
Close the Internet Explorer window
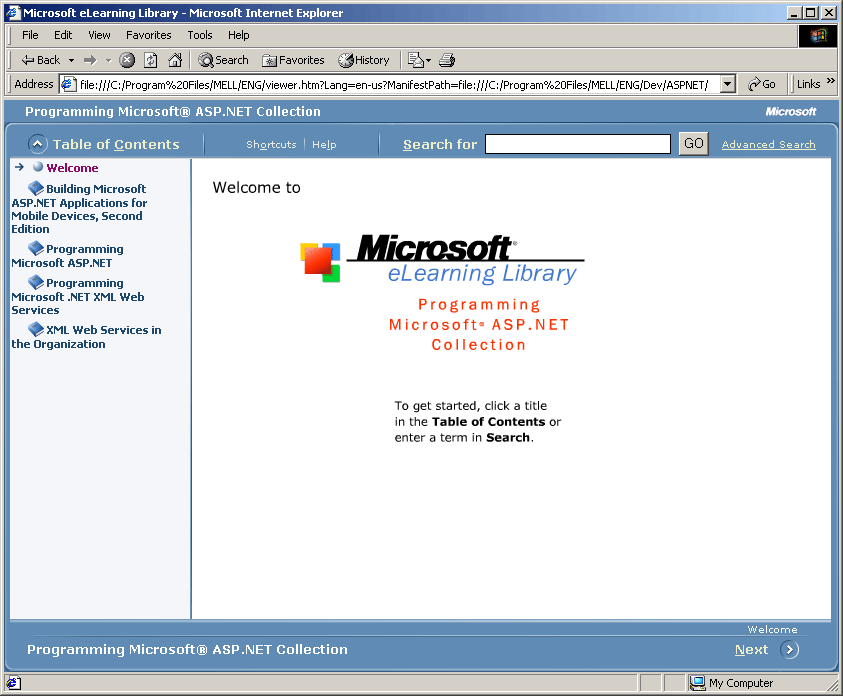[829, 12]
